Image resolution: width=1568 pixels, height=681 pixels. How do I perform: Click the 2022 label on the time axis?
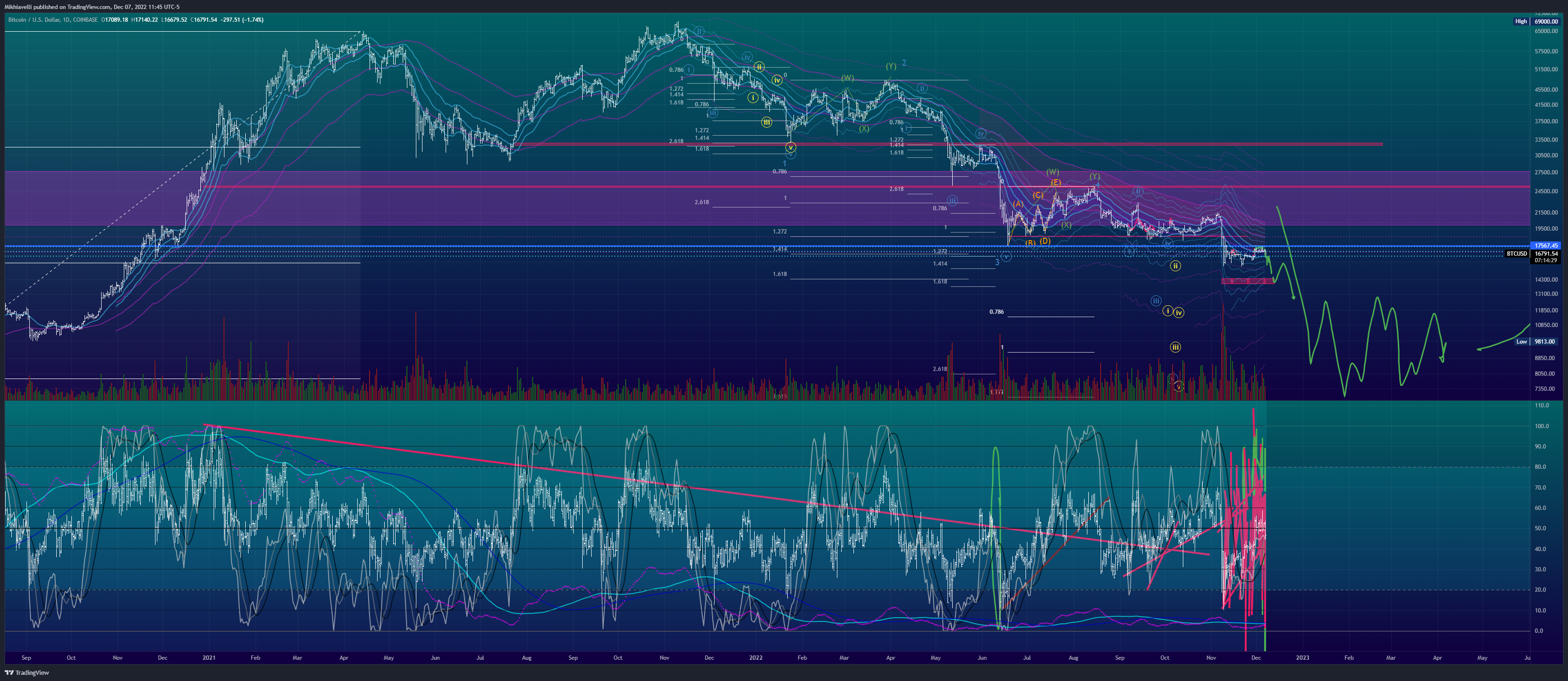tap(755, 658)
